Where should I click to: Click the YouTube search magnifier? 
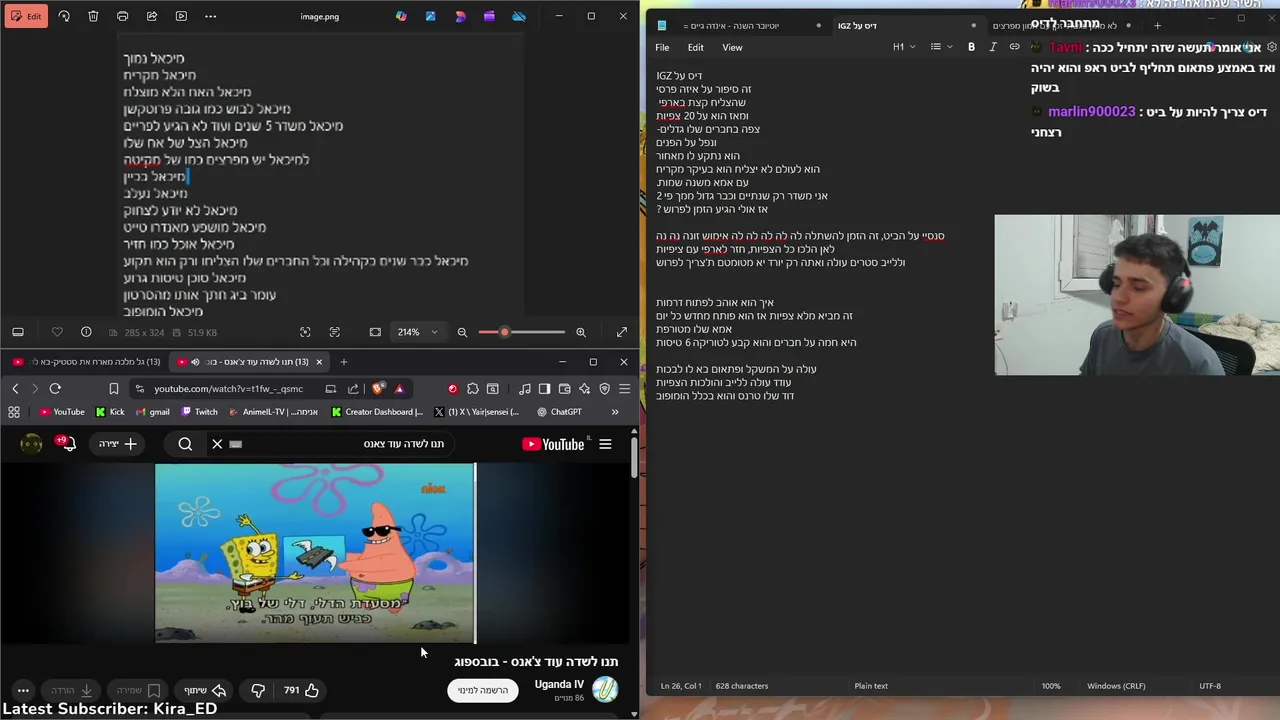point(185,444)
